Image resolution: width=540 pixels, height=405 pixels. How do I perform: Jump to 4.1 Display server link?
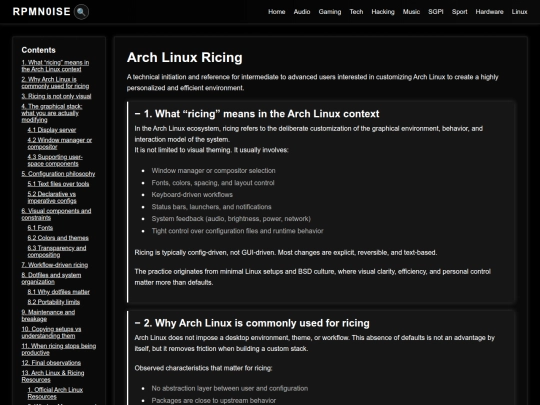click(52, 130)
